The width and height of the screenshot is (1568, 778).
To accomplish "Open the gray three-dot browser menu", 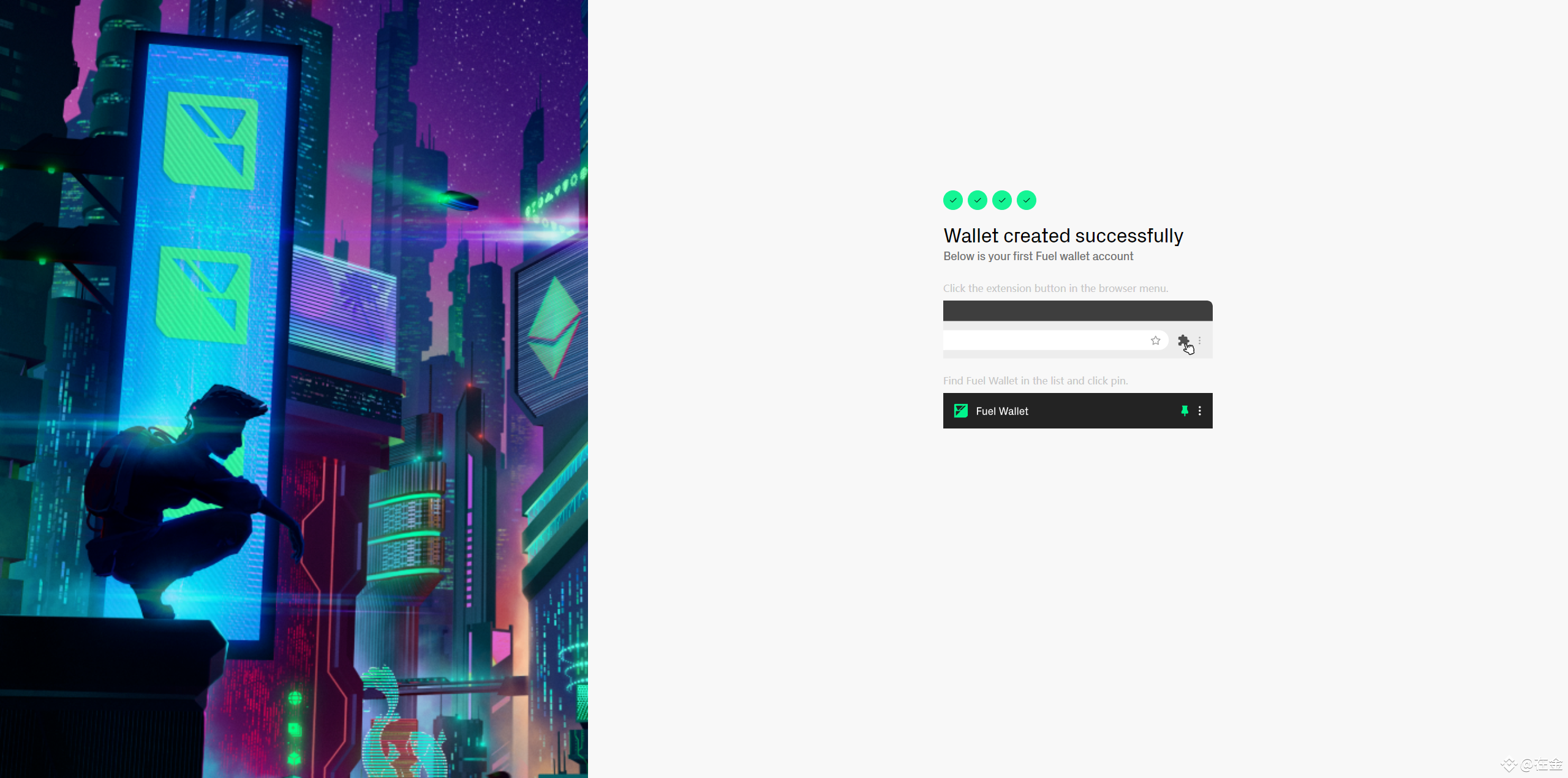I will pos(1199,340).
